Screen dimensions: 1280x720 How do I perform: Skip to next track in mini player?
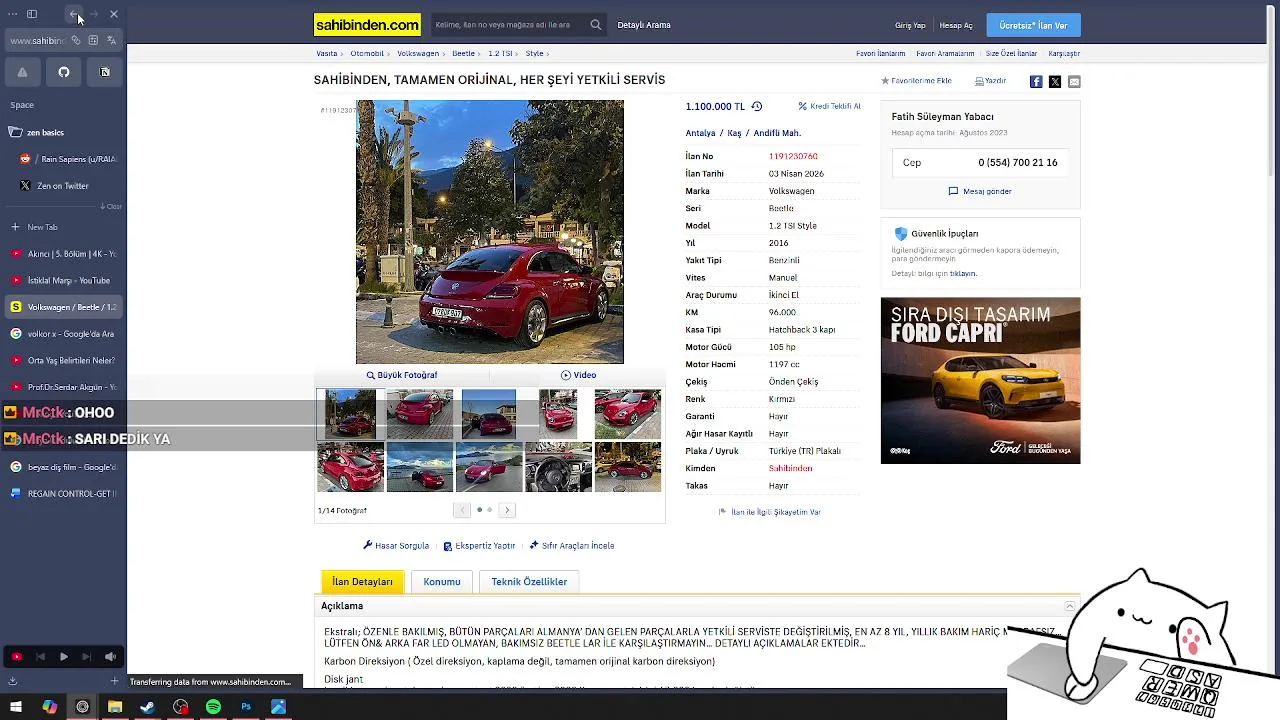click(87, 657)
